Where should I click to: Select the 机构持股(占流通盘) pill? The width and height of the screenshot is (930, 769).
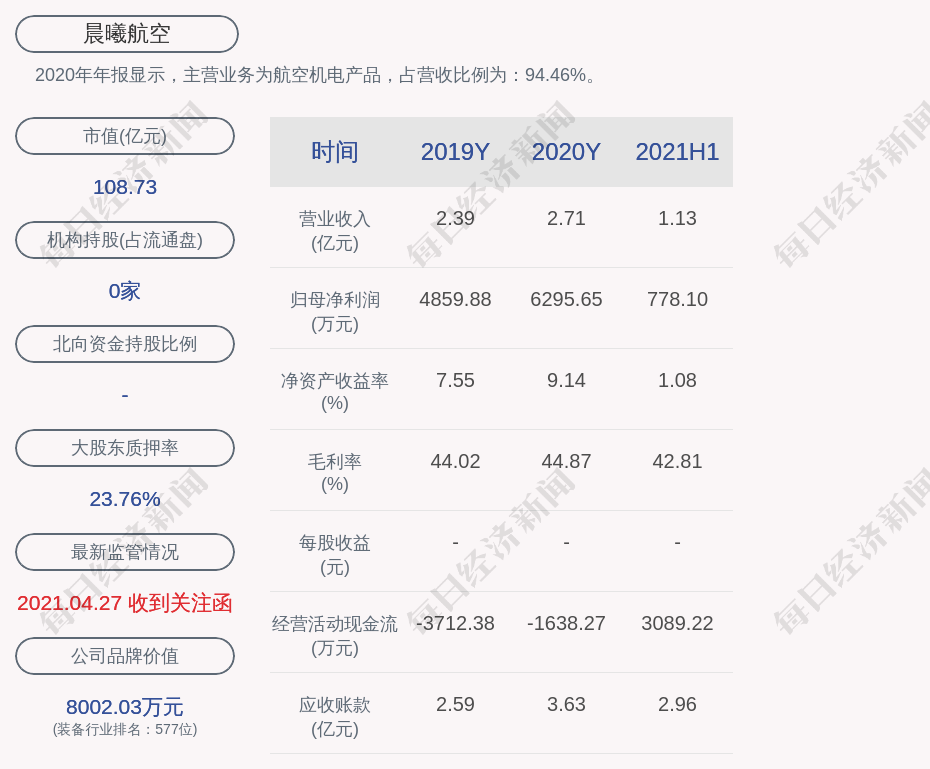pyautogui.click(x=125, y=240)
